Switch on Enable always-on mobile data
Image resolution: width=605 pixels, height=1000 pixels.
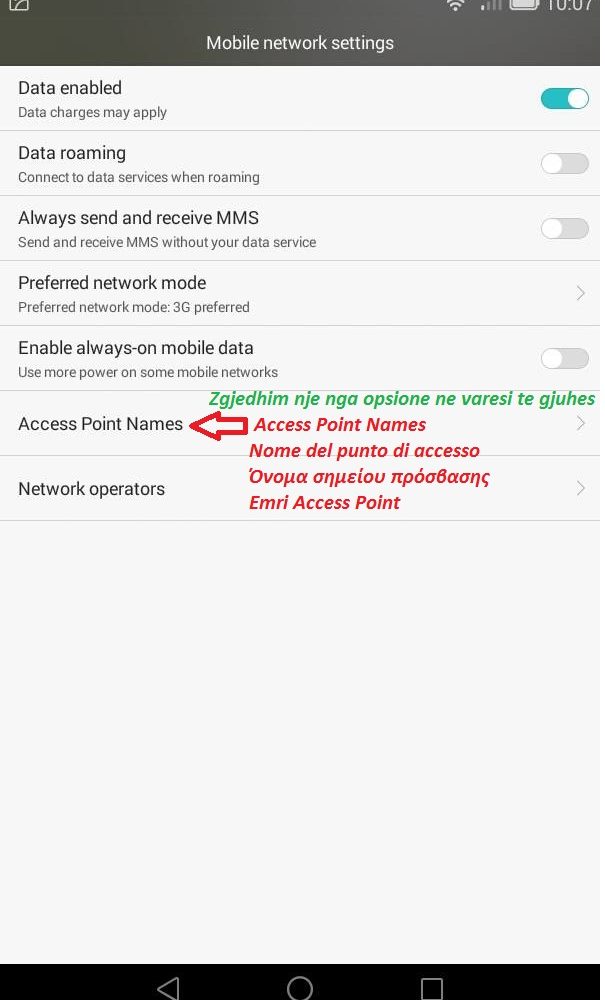tap(564, 358)
